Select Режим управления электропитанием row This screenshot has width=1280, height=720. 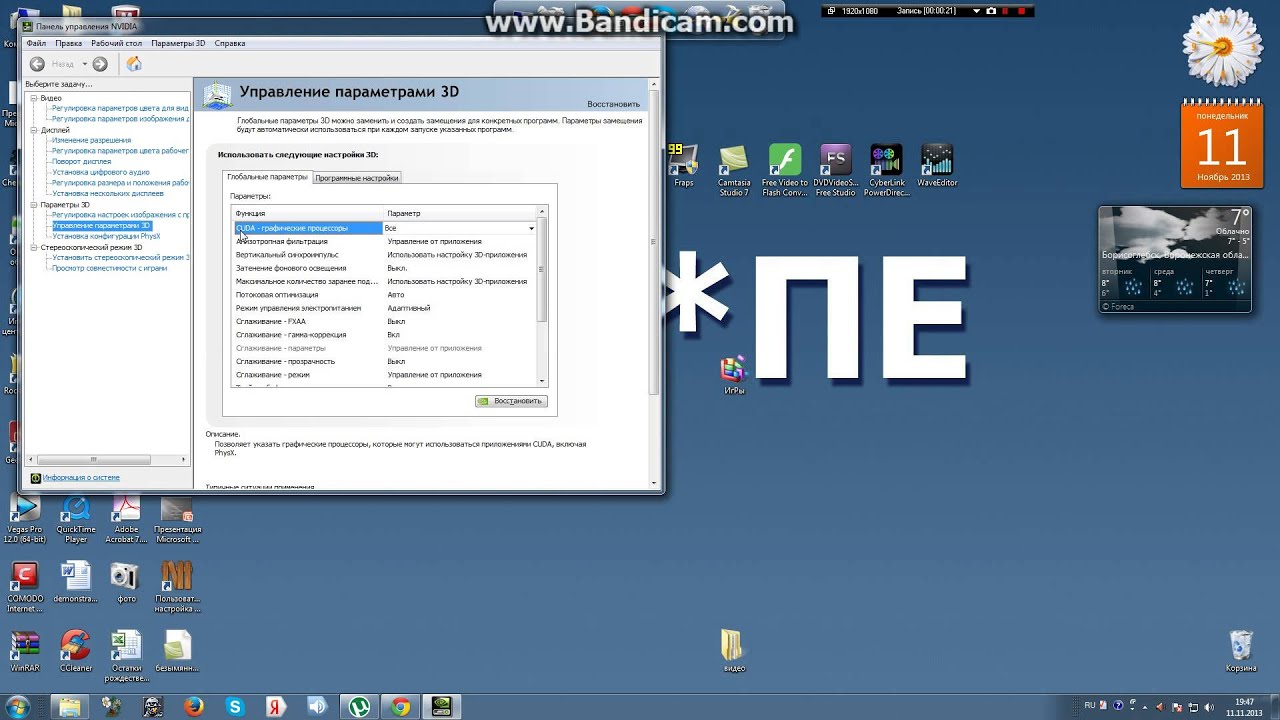click(385, 308)
